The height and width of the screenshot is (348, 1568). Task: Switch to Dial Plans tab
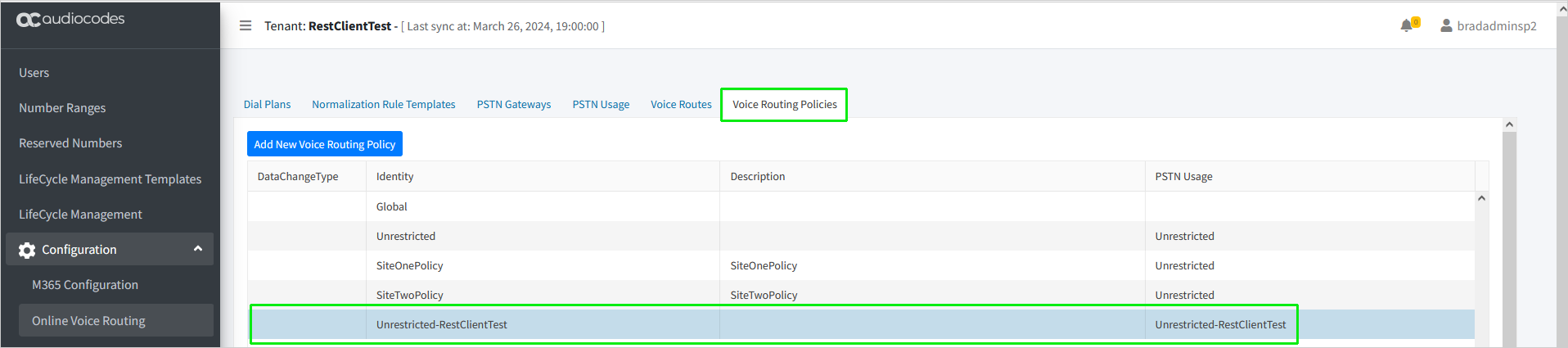(267, 104)
